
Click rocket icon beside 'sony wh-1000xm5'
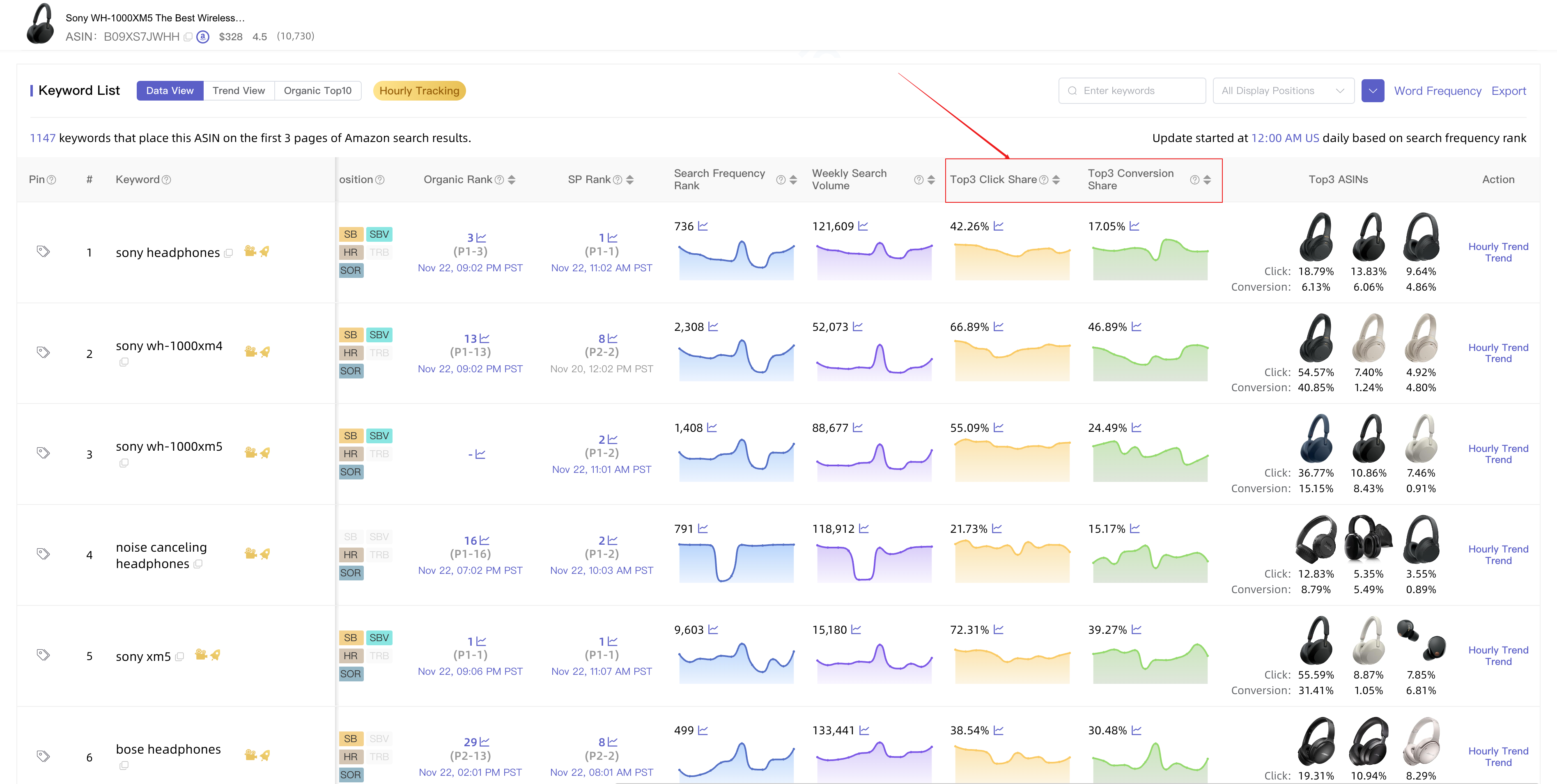[265, 452]
